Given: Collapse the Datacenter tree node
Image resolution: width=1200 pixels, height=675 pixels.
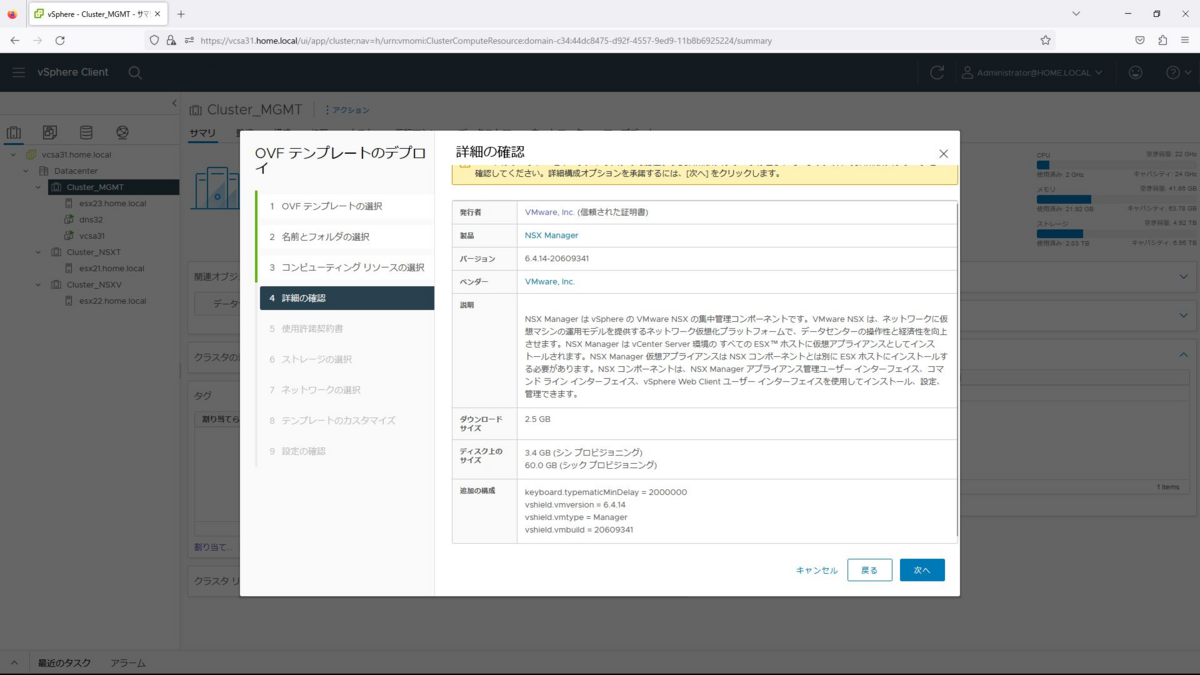Looking at the screenshot, I should tap(27, 171).
